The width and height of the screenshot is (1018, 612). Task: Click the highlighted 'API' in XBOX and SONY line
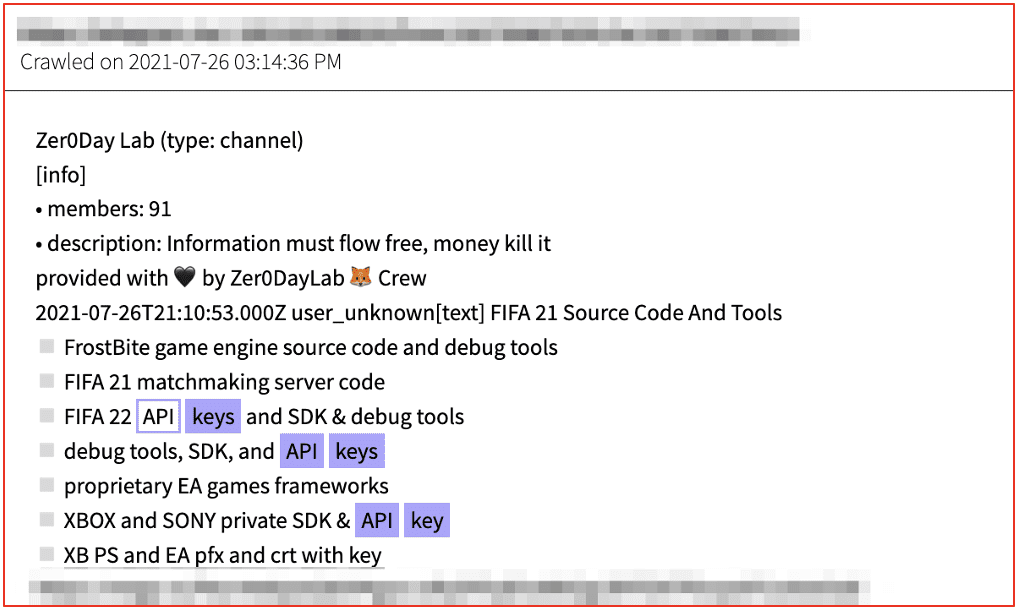click(377, 520)
